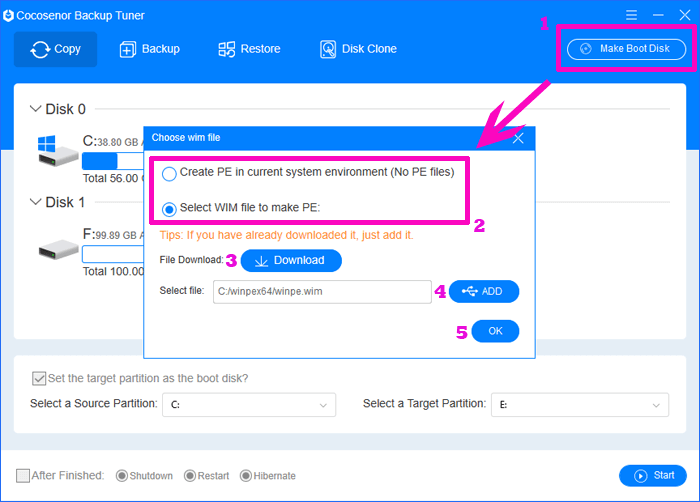The width and height of the screenshot is (700, 502).
Task: Toggle Set the target partition as boot disk
Action: click(39, 378)
